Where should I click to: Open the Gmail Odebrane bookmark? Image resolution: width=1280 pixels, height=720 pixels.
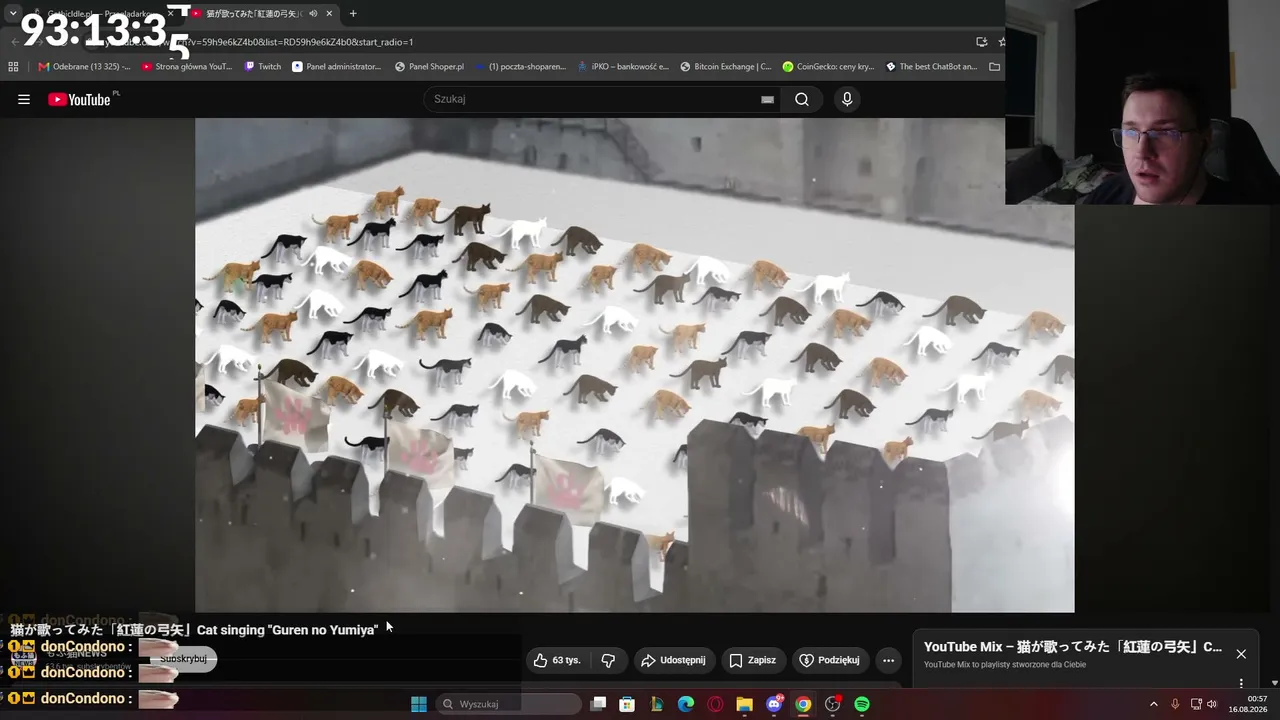tap(85, 67)
